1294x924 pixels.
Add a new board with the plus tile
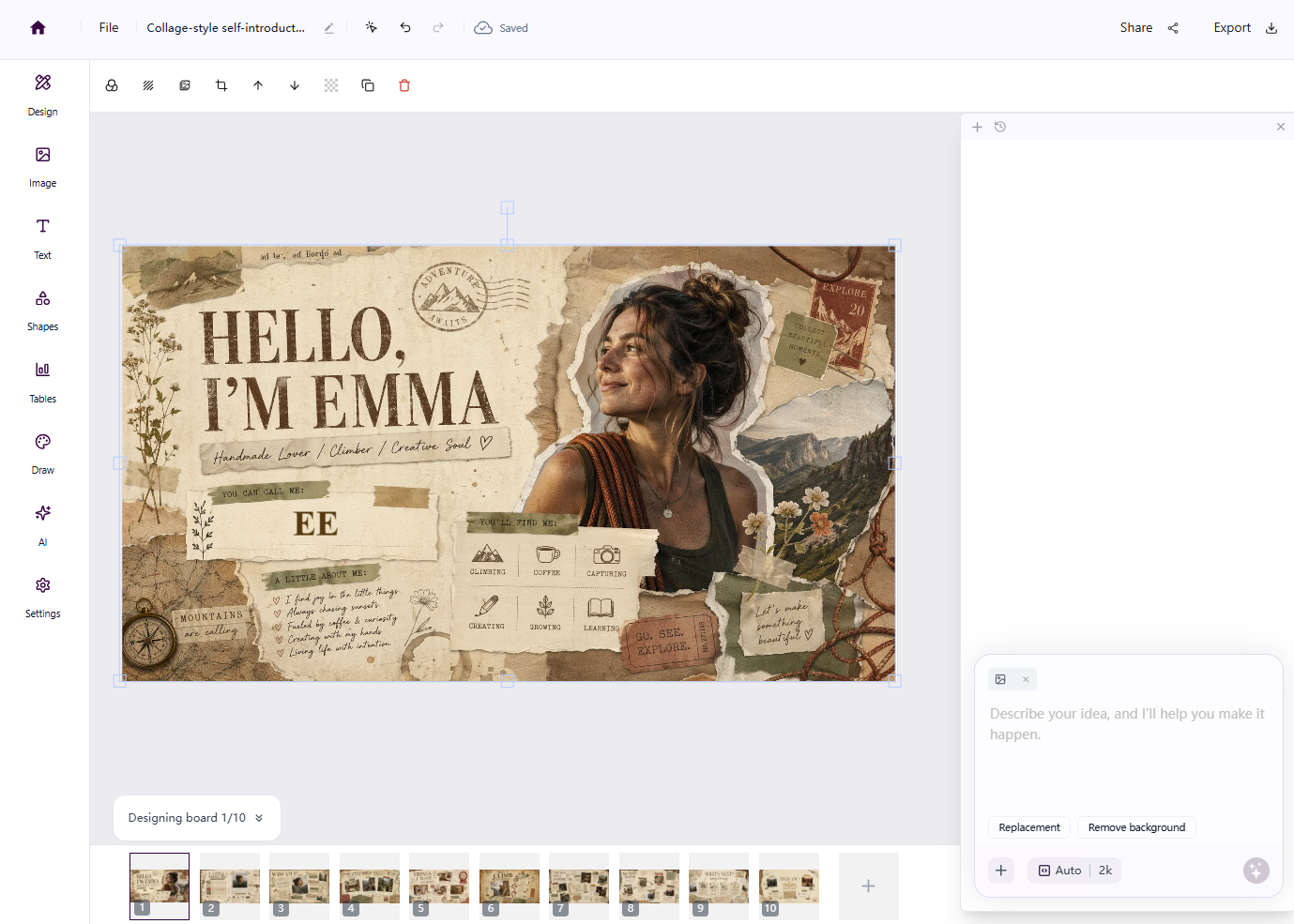(x=869, y=886)
